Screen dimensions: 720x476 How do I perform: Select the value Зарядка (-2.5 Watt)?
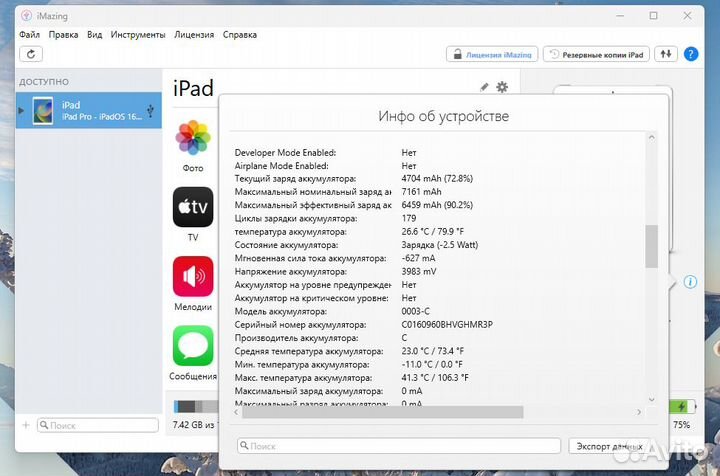point(439,245)
